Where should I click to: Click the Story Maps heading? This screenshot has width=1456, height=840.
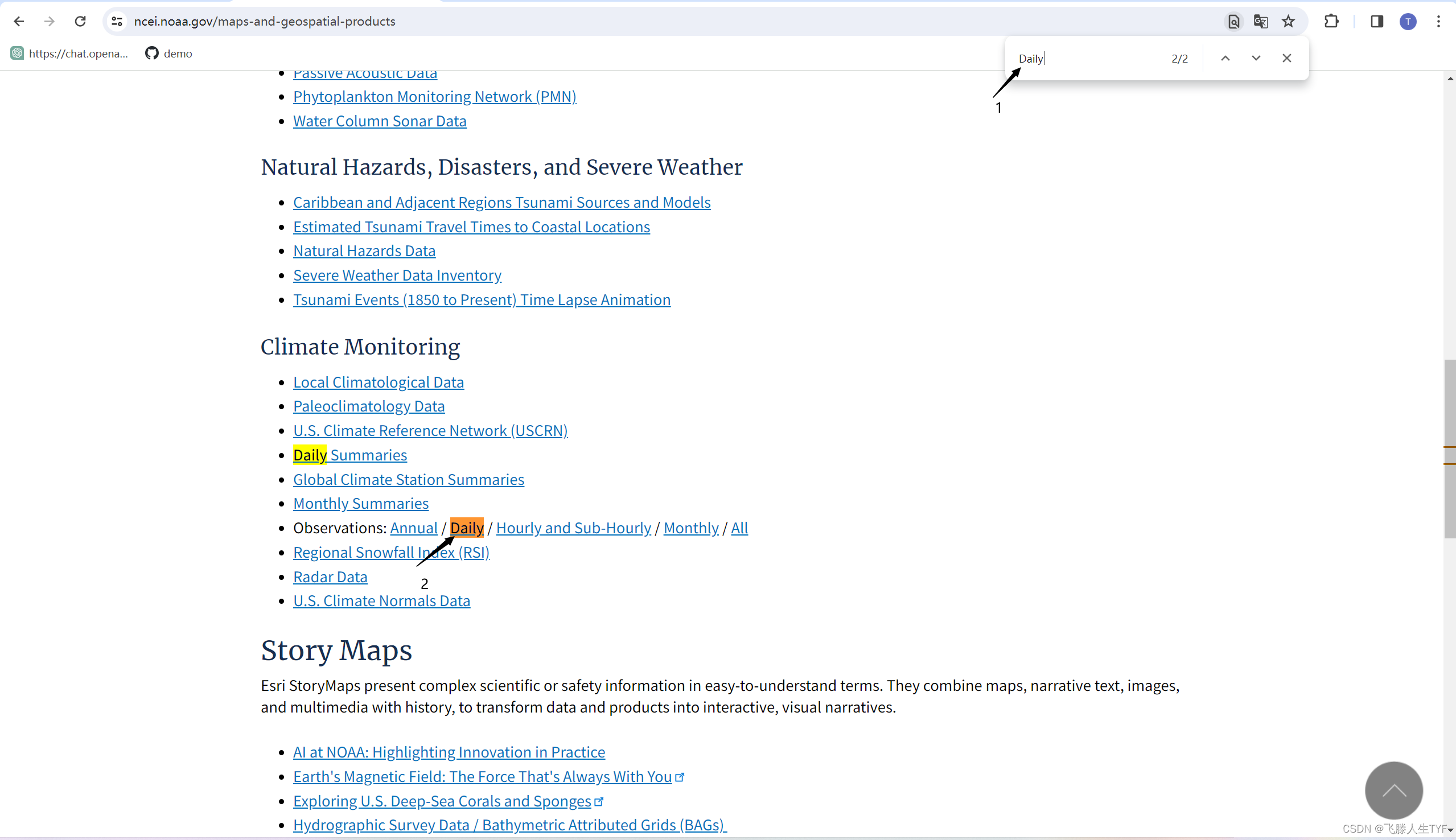336,650
